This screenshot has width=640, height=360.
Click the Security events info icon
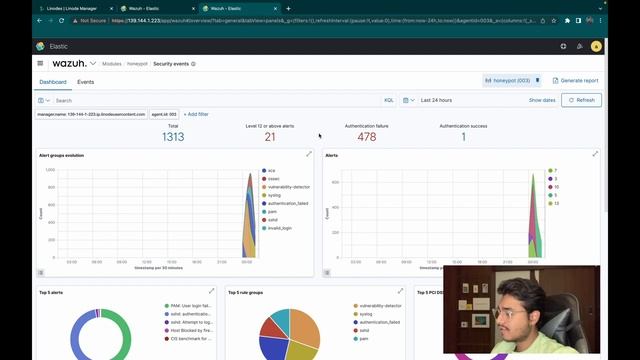point(193,64)
